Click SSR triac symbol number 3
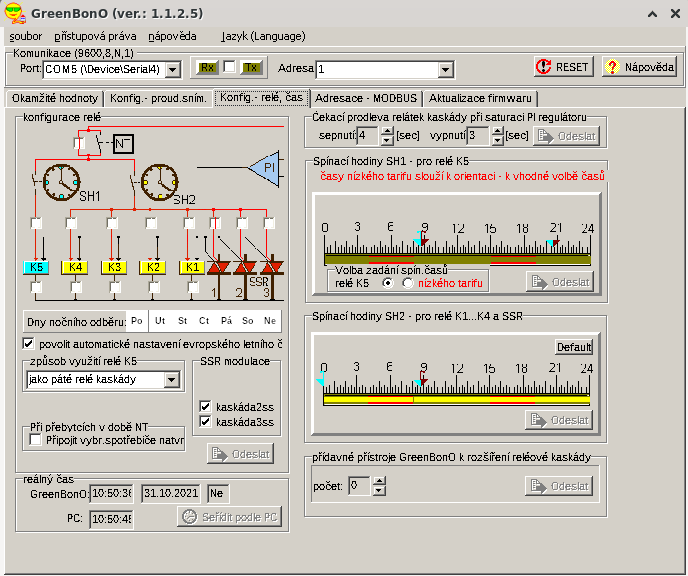The image size is (688, 576). pos(272,268)
